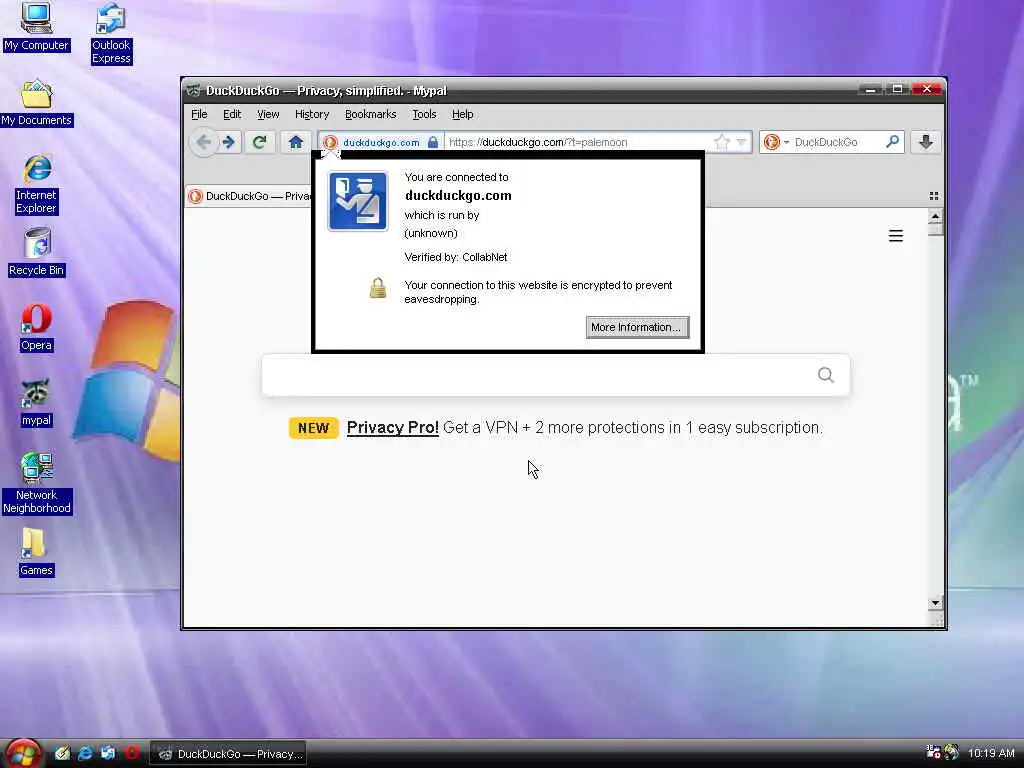Select the Games folder shortcut
The width and height of the screenshot is (1024, 768).
tap(36, 552)
